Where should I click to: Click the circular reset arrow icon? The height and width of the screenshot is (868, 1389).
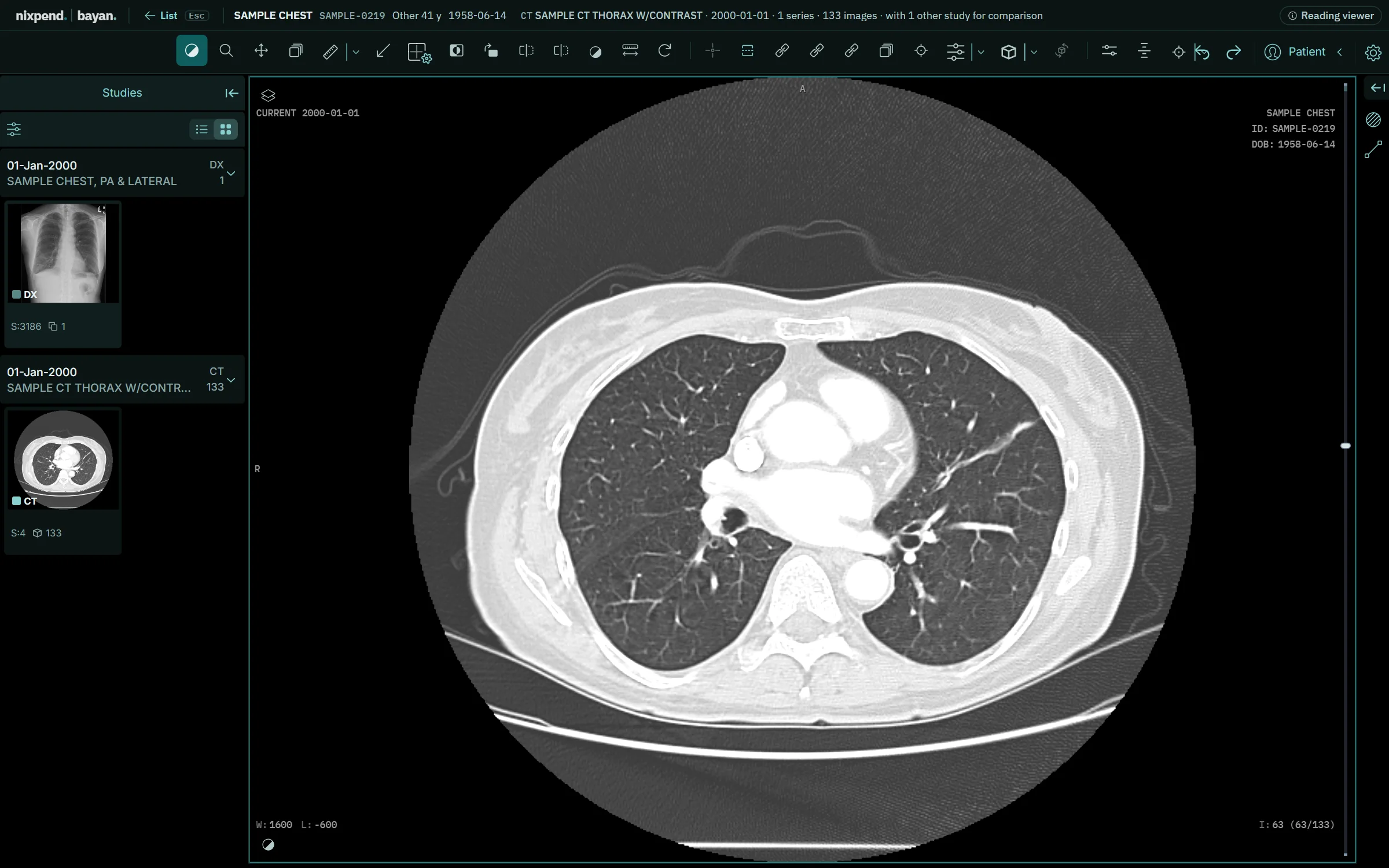[x=664, y=51]
